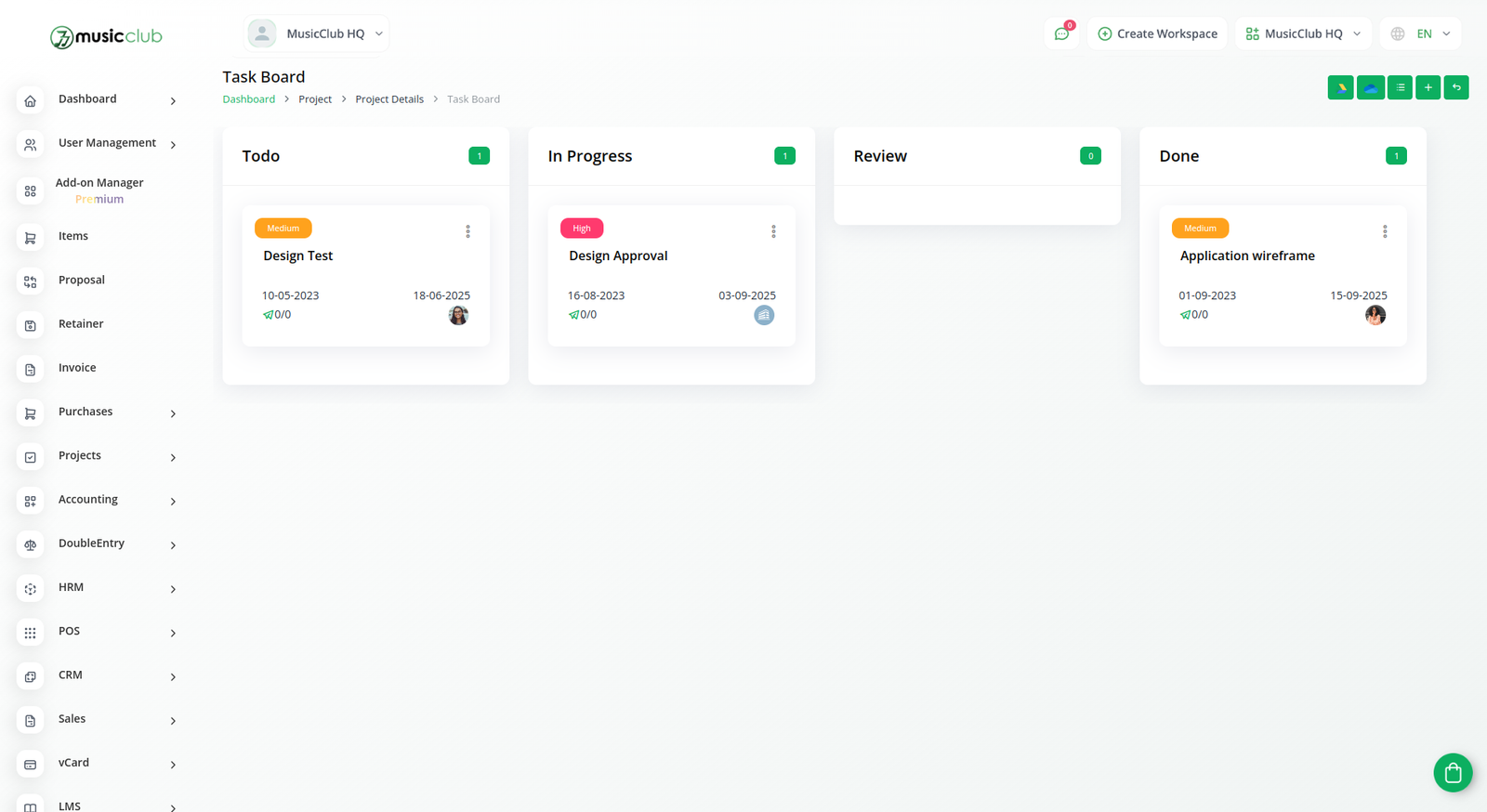The image size is (1487, 812).
Task: Expand the Purchases submenu chevron
Action: pos(173,413)
